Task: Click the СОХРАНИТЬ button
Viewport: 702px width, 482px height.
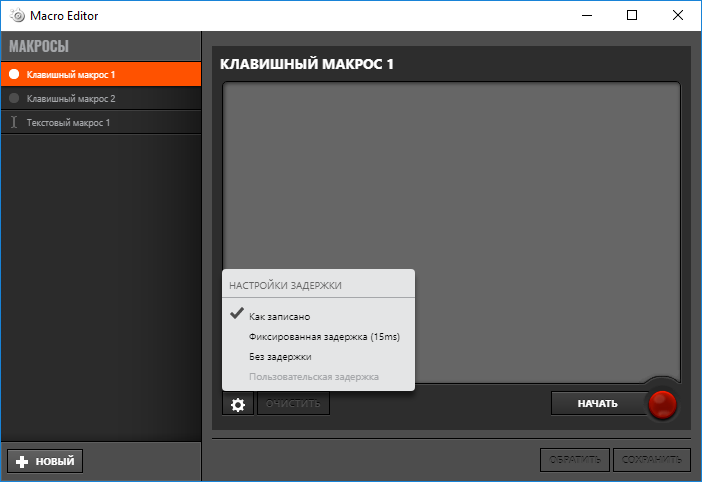Action: [x=651, y=460]
